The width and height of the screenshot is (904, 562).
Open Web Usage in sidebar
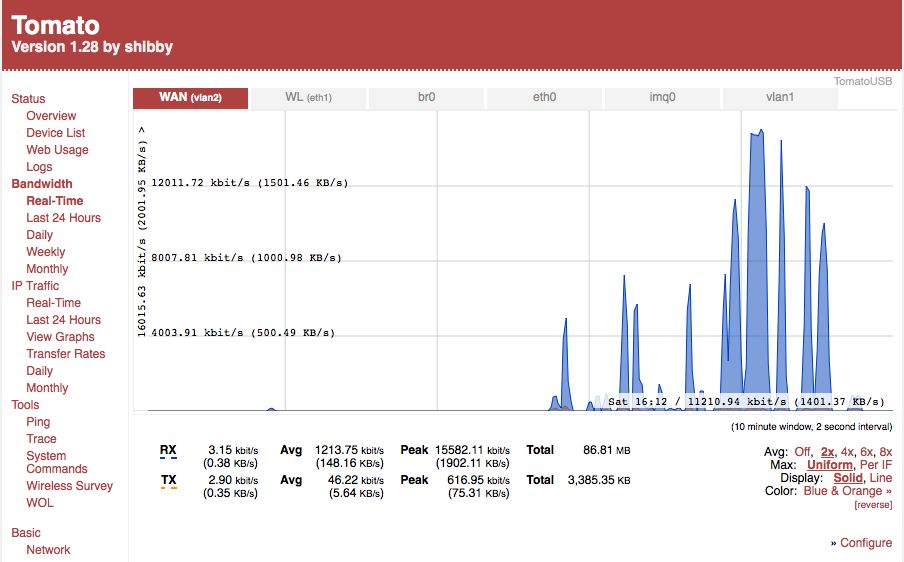point(57,150)
